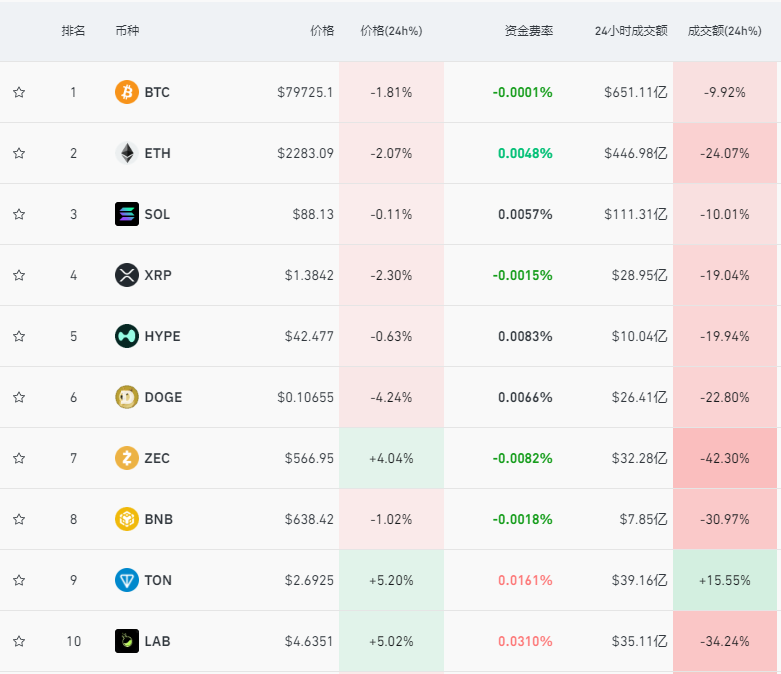This screenshot has width=781, height=674.
Task: Click the BNB coin logo
Action: [x=127, y=519]
